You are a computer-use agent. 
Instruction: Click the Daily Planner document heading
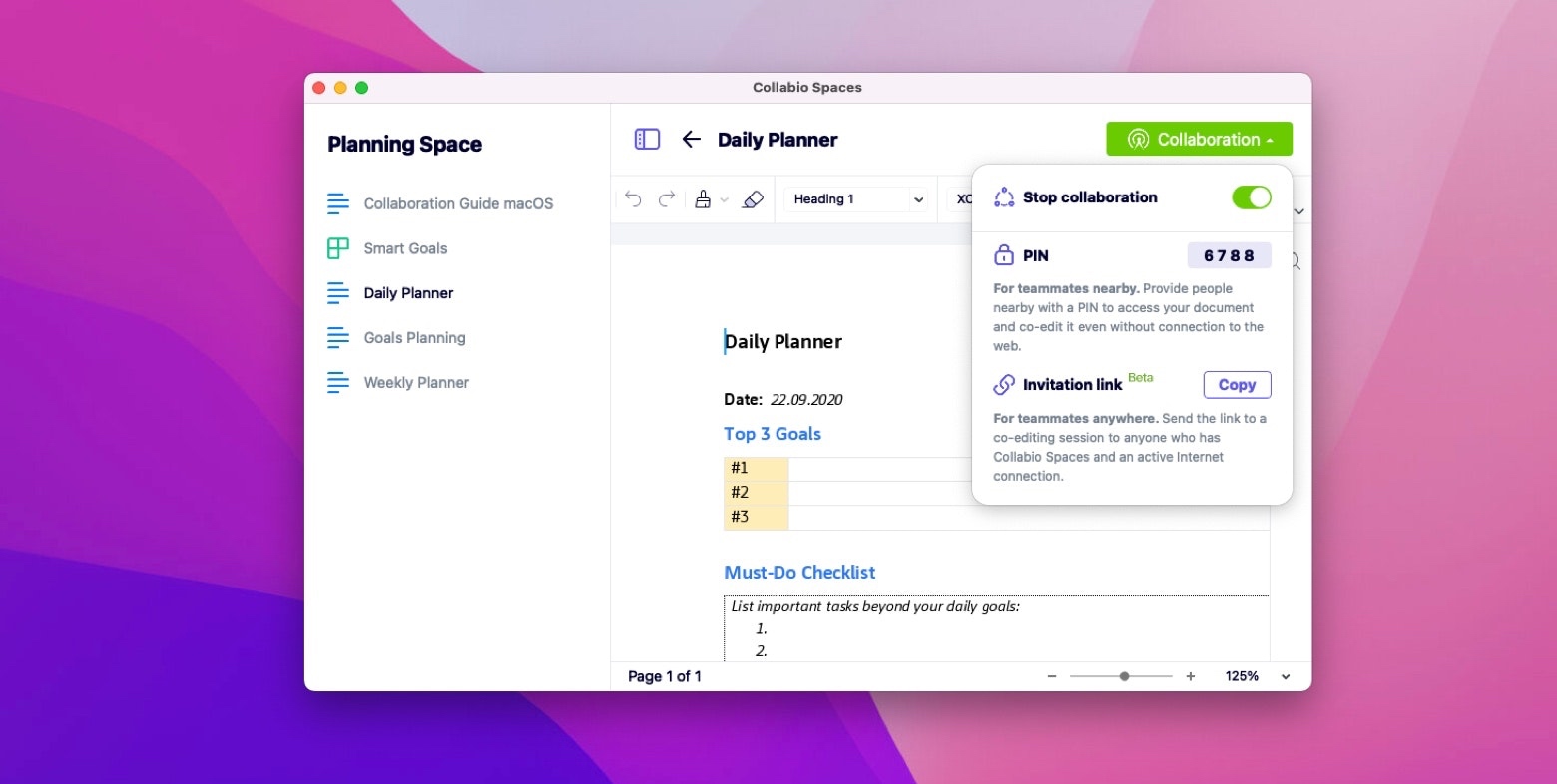[783, 342]
